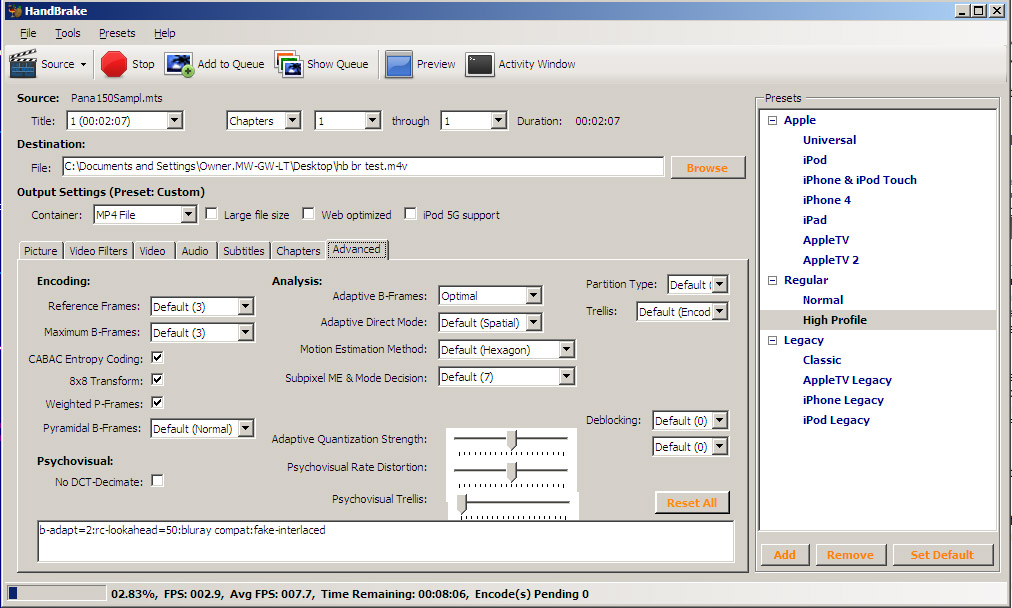Collapse the Apple presets group

point(773,120)
